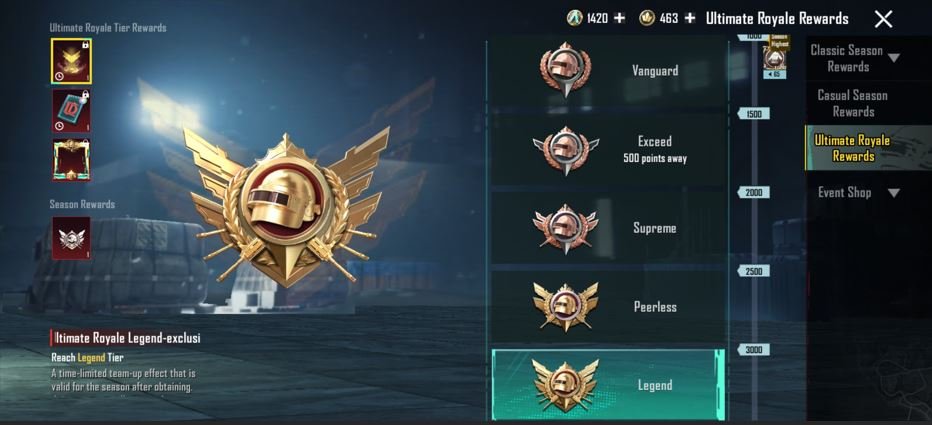Select the highlighted Legend tier row
Screen dimensions: 932x425
[x=607, y=385]
